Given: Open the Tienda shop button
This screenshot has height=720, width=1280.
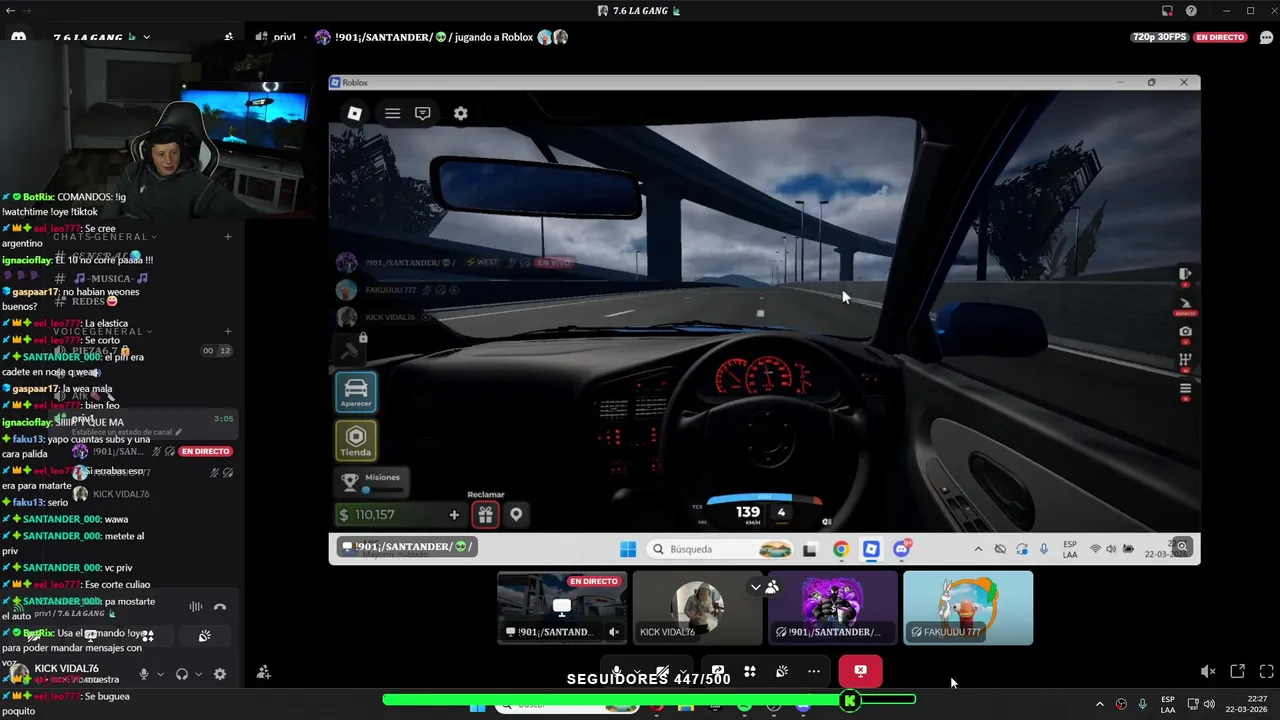Looking at the screenshot, I should (356, 441).
